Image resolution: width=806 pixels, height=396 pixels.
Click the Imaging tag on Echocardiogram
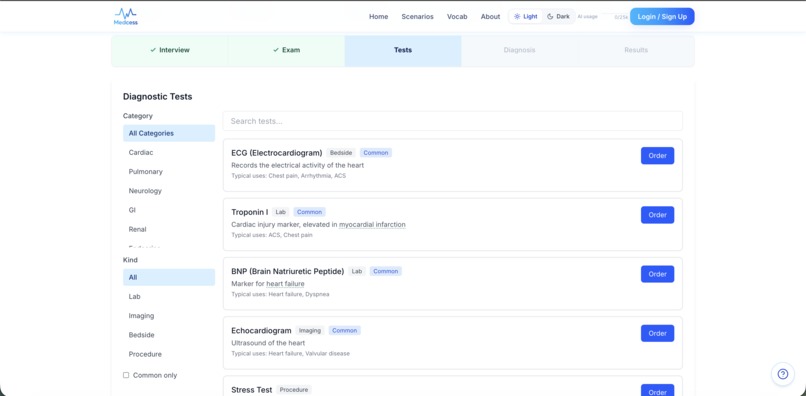pos(310,331)
